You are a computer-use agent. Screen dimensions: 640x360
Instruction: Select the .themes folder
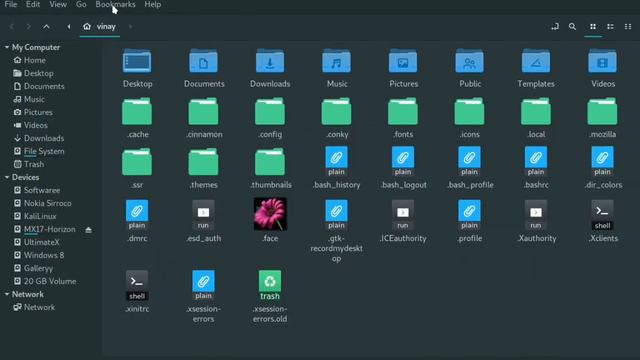tap(203, 162)
